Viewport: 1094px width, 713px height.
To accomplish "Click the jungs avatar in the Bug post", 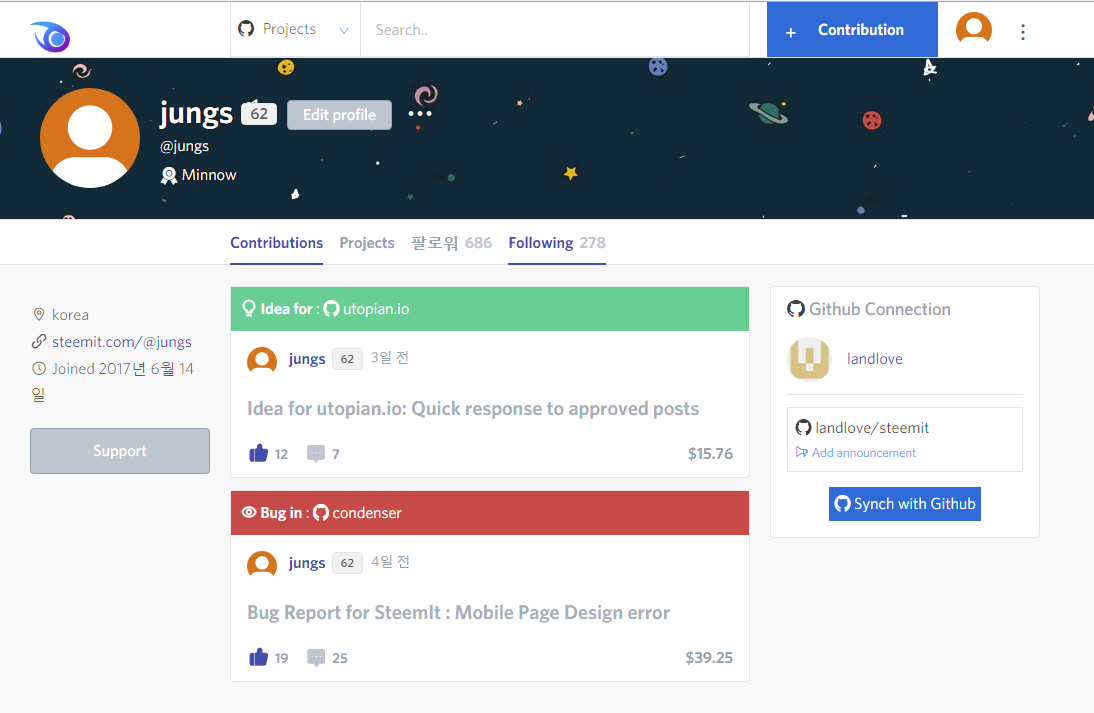I will [x=262, y=563].
